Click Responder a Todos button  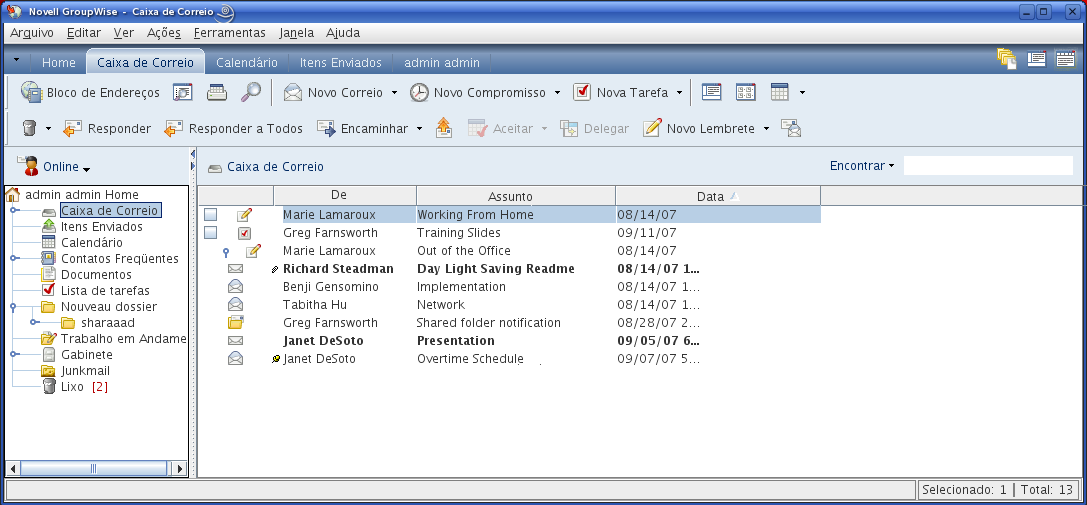[234, 128]
